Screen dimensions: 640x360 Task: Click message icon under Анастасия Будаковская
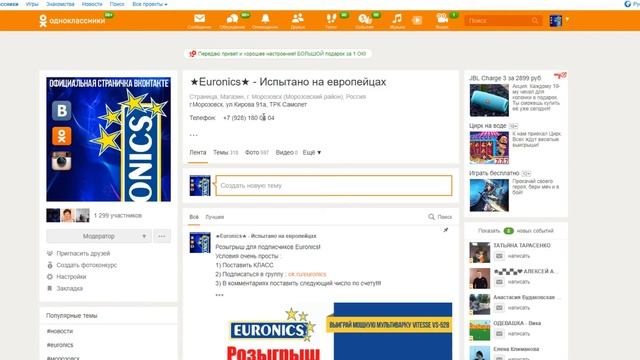point(499,308)
